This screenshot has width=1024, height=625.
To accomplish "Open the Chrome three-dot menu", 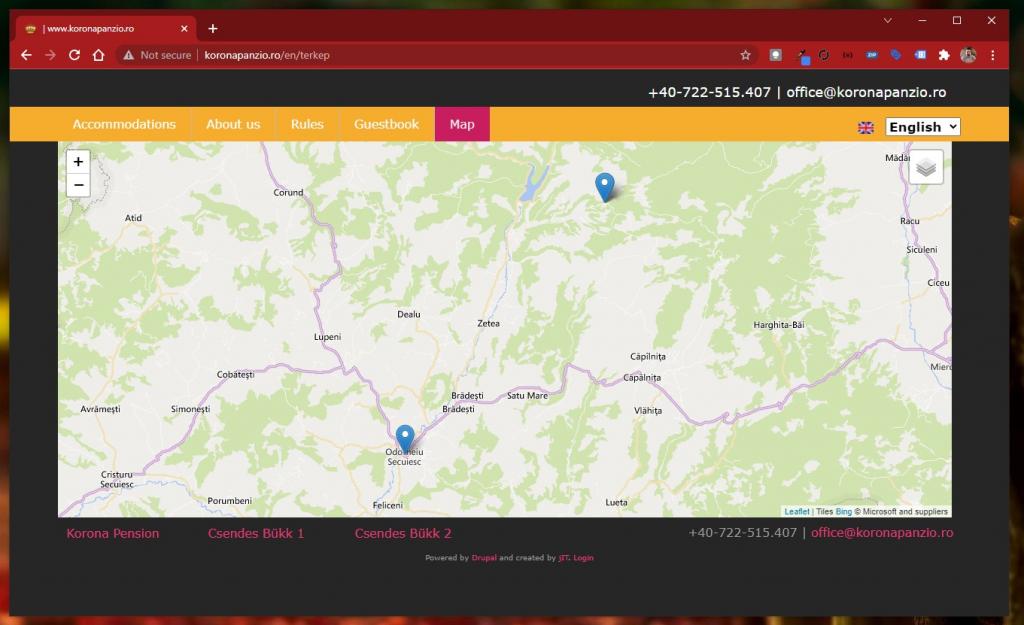I will coord(992,55).
